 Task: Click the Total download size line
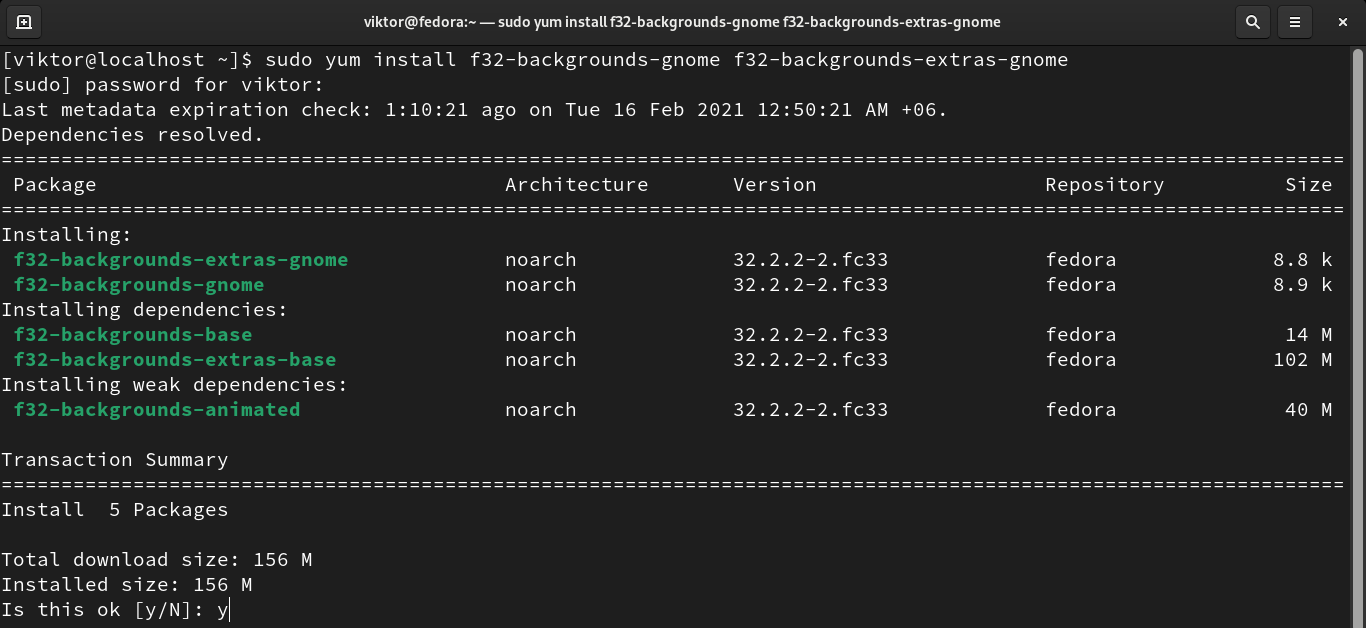pyautogui.click(x=157, y=560)
